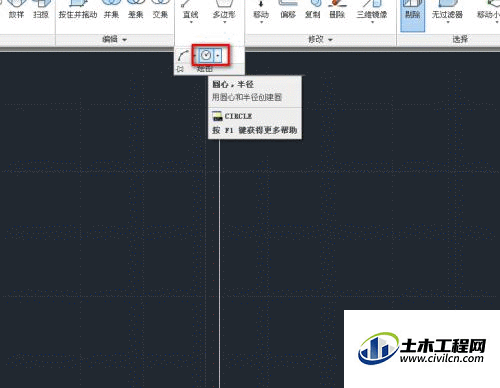The height and width of the screenshot is (388, 500).
Task: Open dropdown arrow under Move (移动)
Action: [261, 23]
